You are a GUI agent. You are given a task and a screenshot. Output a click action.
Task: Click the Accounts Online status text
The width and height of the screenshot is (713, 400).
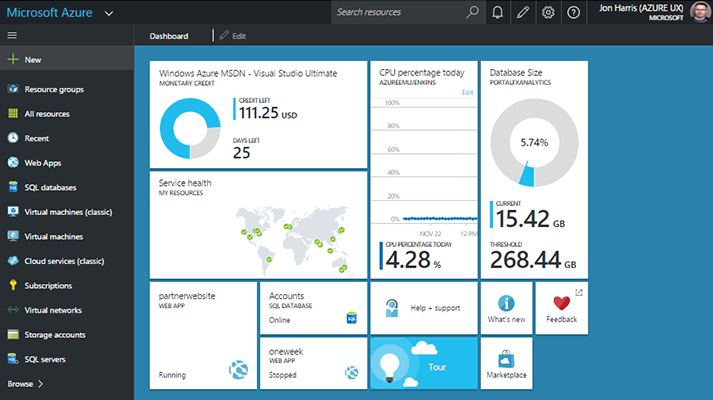pyautogui.click(x=279, y=320)
